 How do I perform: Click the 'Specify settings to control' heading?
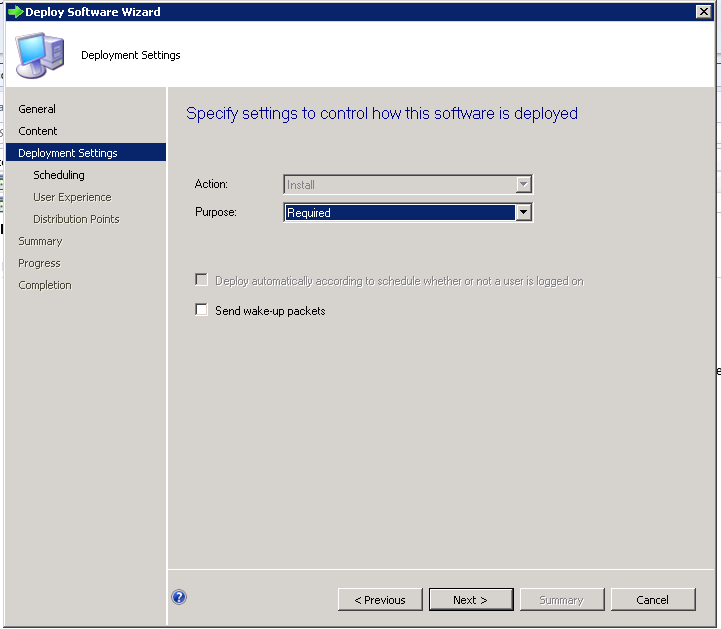pos(382,114)
